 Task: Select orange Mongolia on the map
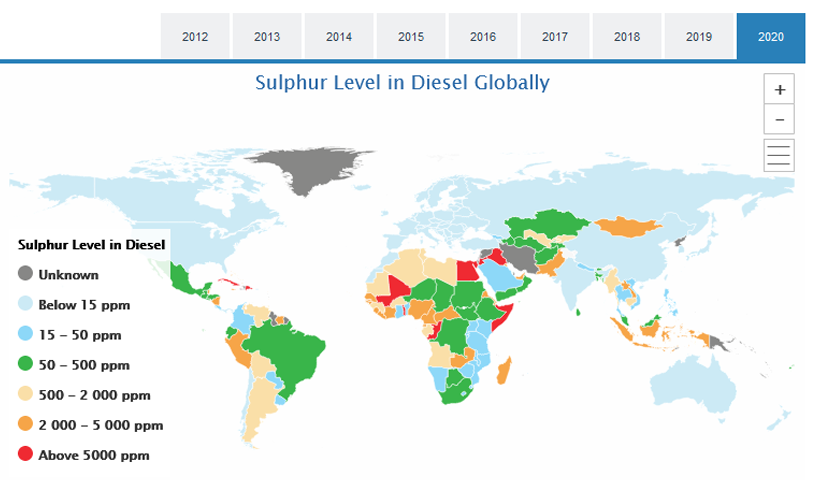click(x=628, y=226)
